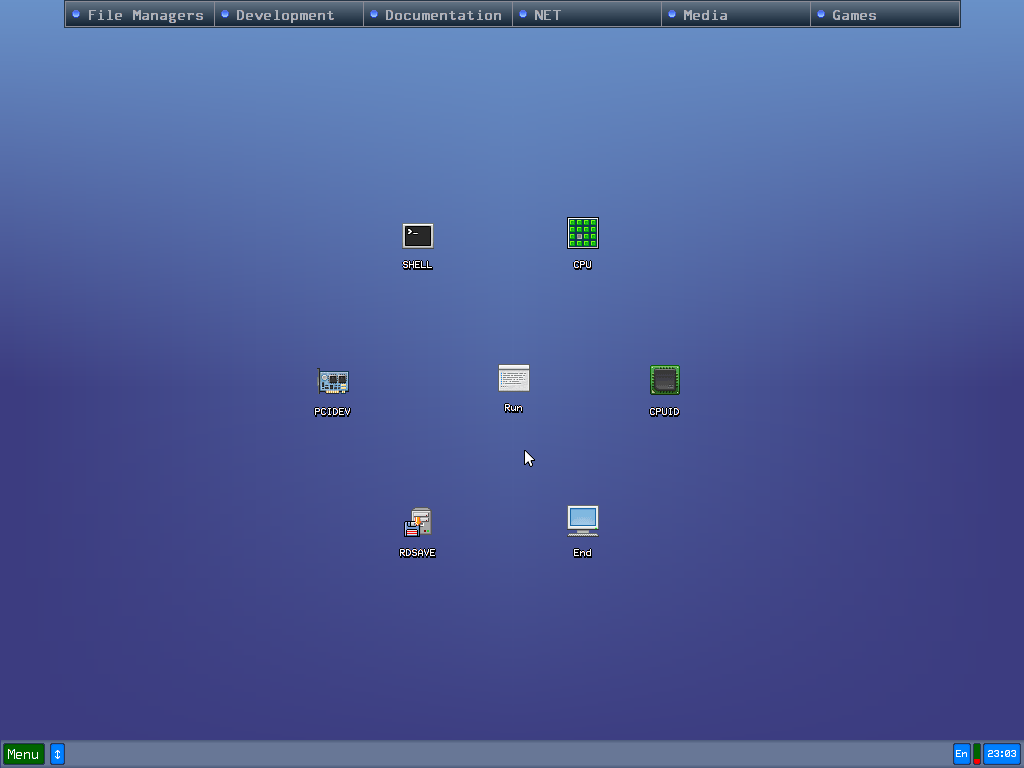The width and height of the screenshot is (1024, 768).
Task: Launch the RDSAVE ramdisk save icon
Action: (417, 523)
